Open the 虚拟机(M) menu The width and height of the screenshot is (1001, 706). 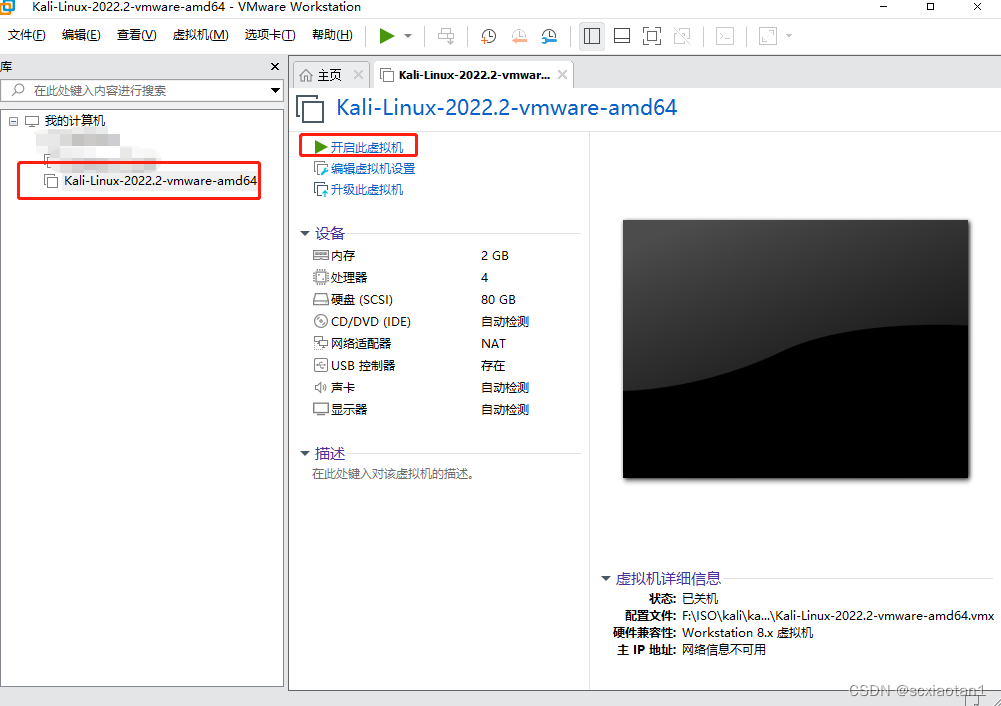coord(200,35)
